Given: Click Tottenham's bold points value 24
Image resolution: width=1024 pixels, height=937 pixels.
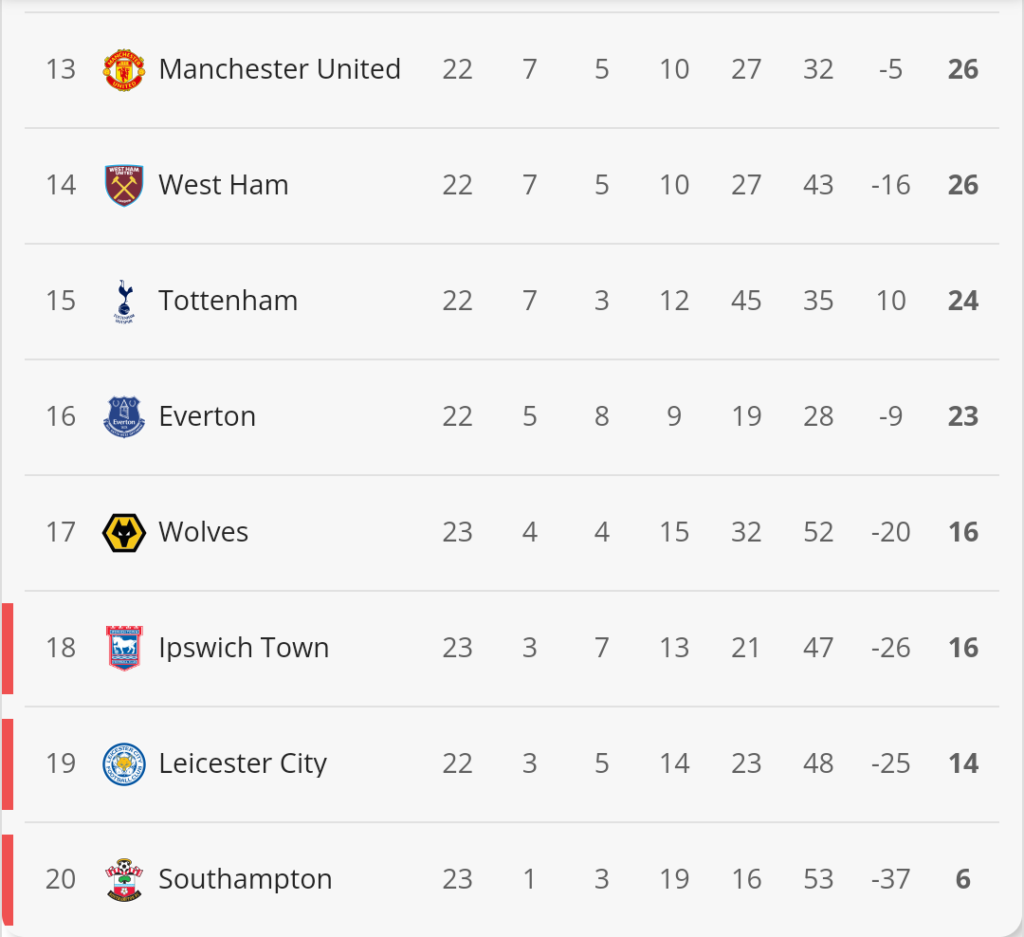Looking at the screenshot, I should click(x=963, y=301).
